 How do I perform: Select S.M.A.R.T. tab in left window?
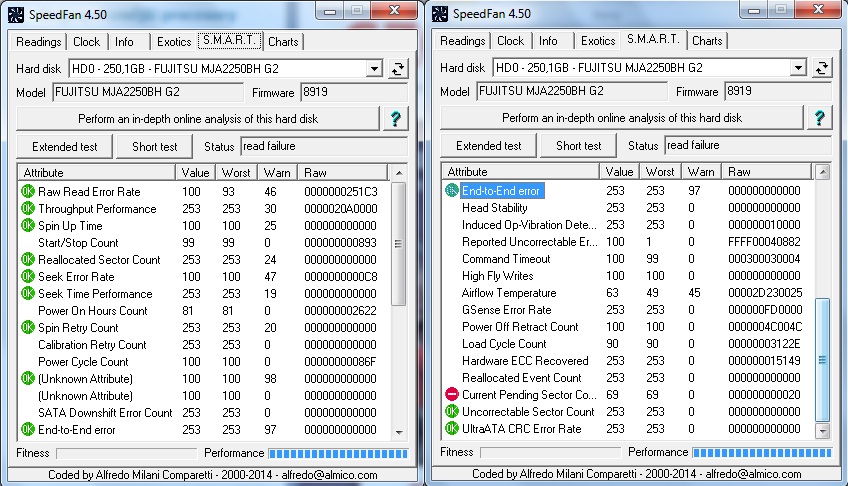click(x=230, y=40)
